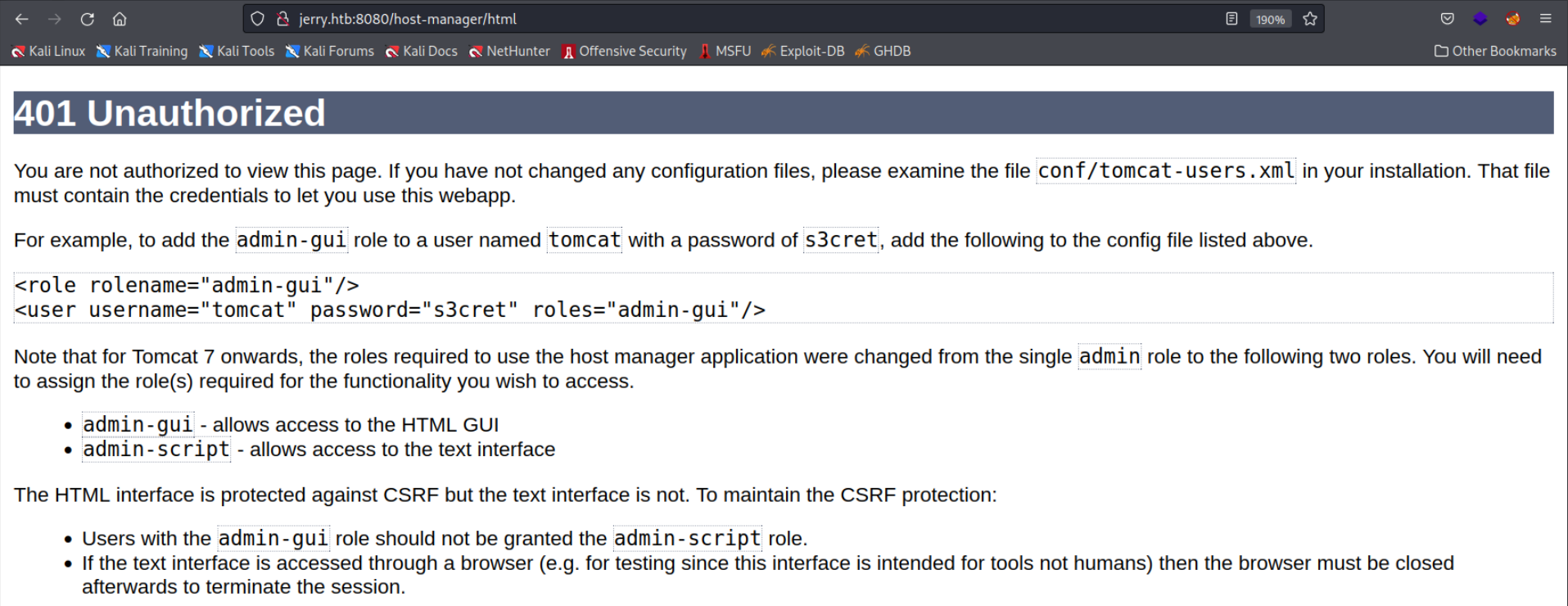Click the admin-script bullet item text
Image resolution: width=1568 pixels, height=606 pixels.
pyautogui.click(x=319, y=450)
